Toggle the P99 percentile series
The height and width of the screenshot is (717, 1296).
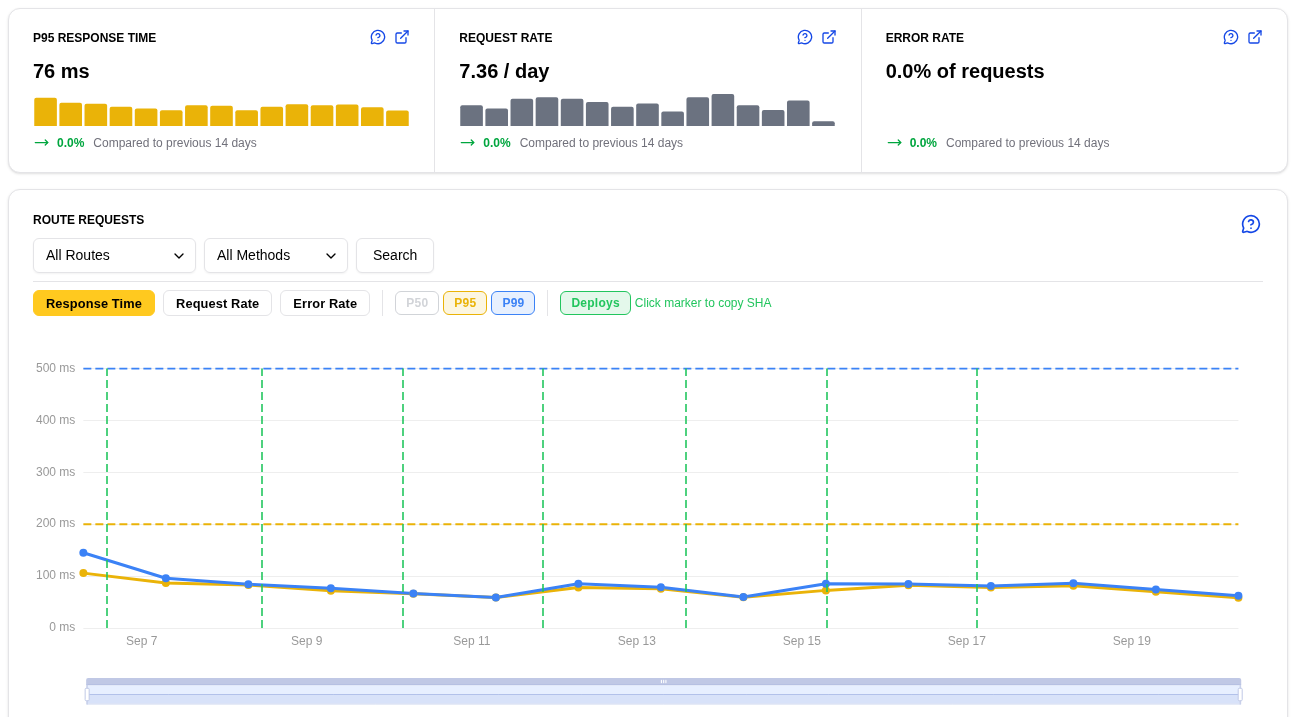[513, 303]
